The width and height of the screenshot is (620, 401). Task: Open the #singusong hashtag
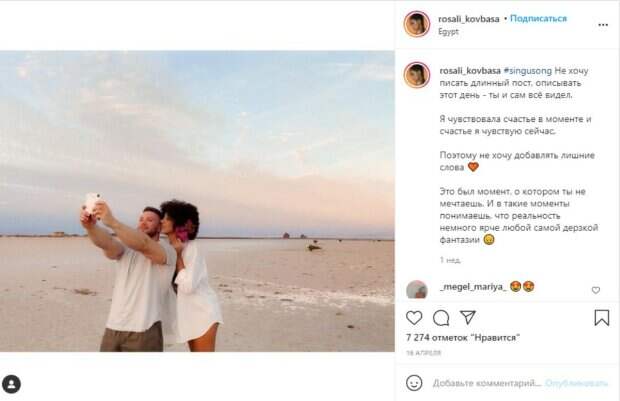(527, 71)
